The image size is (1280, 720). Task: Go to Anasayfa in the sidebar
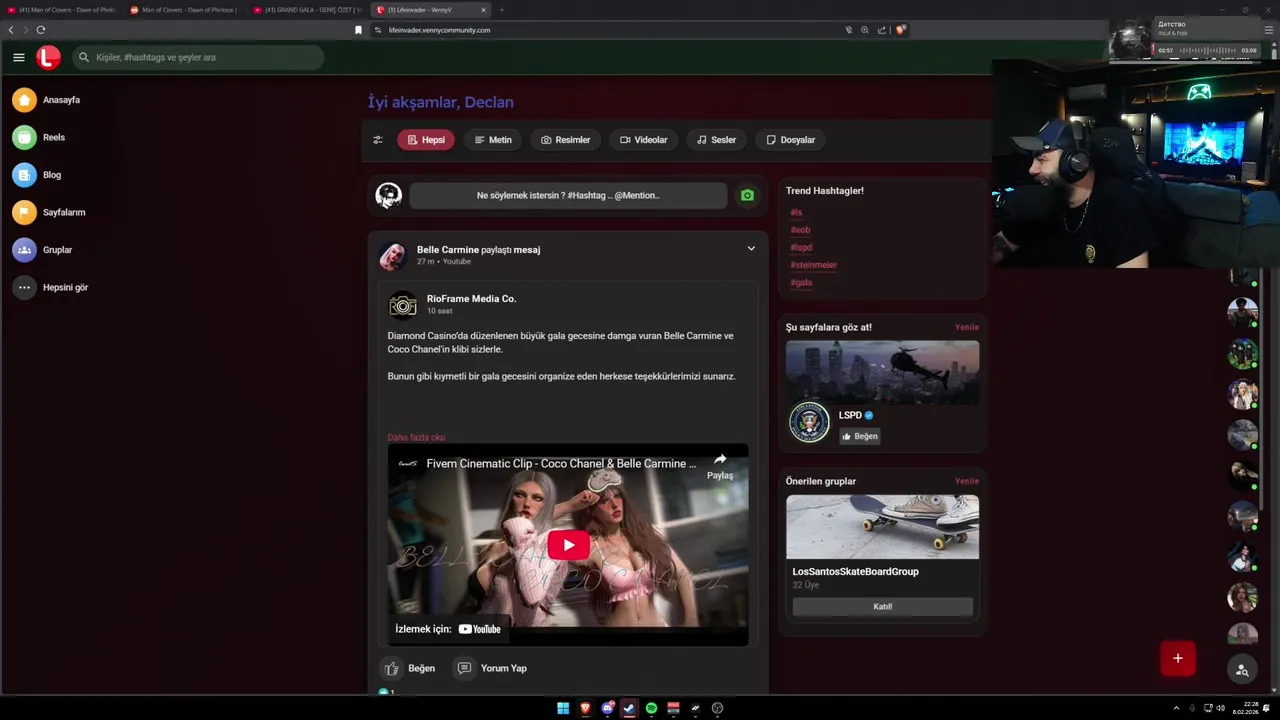pyautogui.click(x=47, y=100)
